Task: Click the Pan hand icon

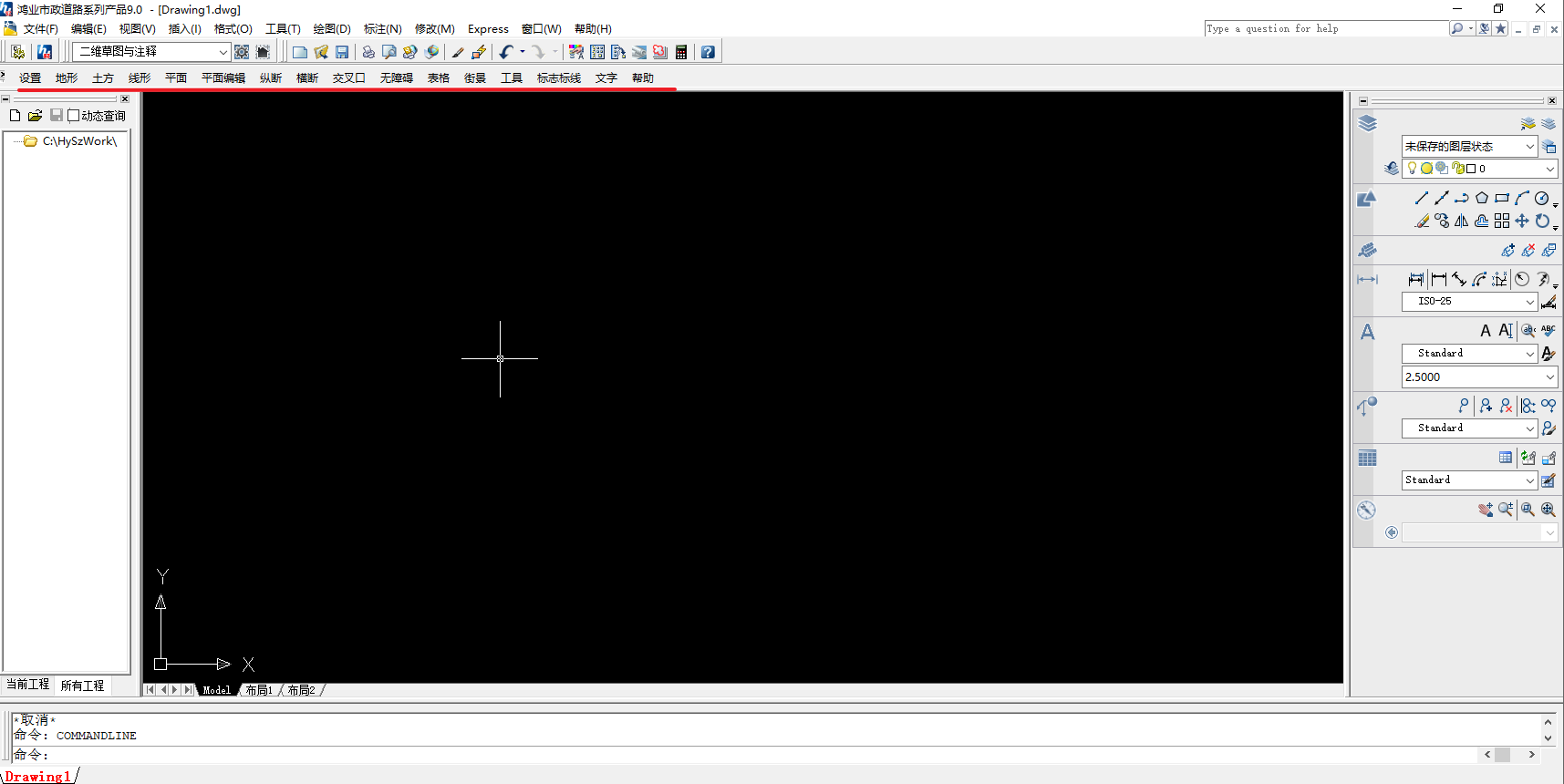Action: (x=1486, y=510)
